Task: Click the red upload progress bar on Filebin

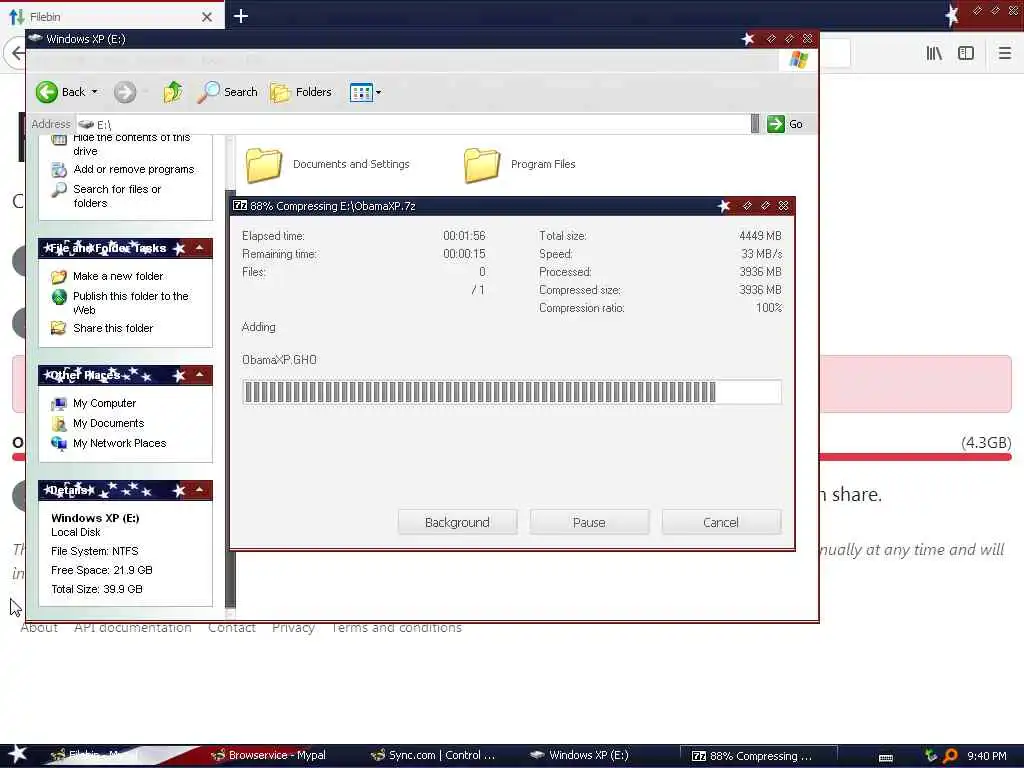Action: (x=915, y=457)
